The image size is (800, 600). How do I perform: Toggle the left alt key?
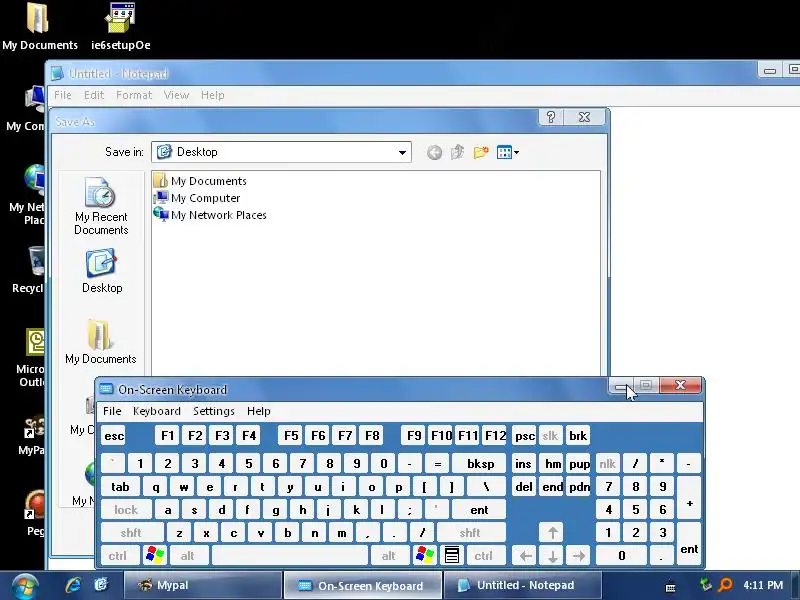[188, 556]
